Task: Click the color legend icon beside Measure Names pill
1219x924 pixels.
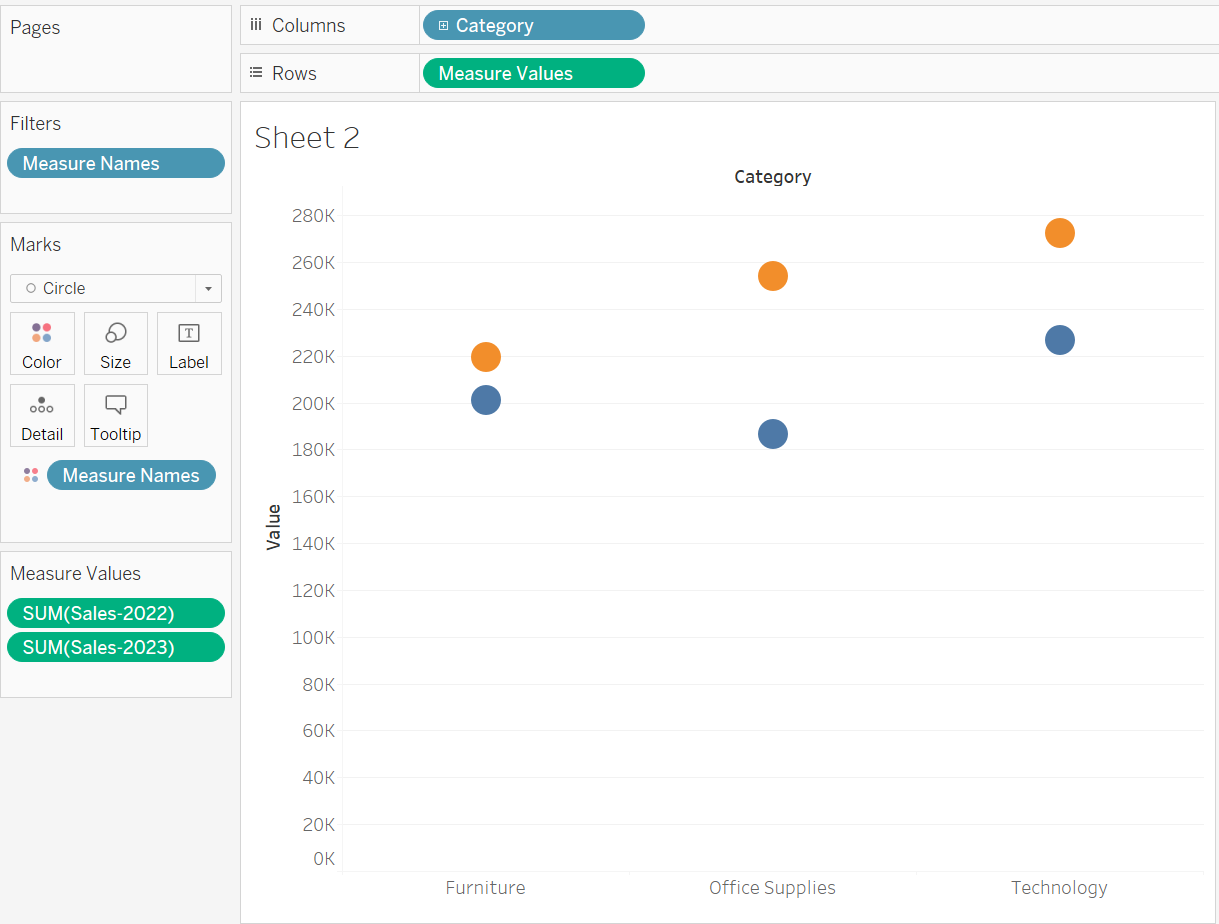Action: [x=30, y=475]
